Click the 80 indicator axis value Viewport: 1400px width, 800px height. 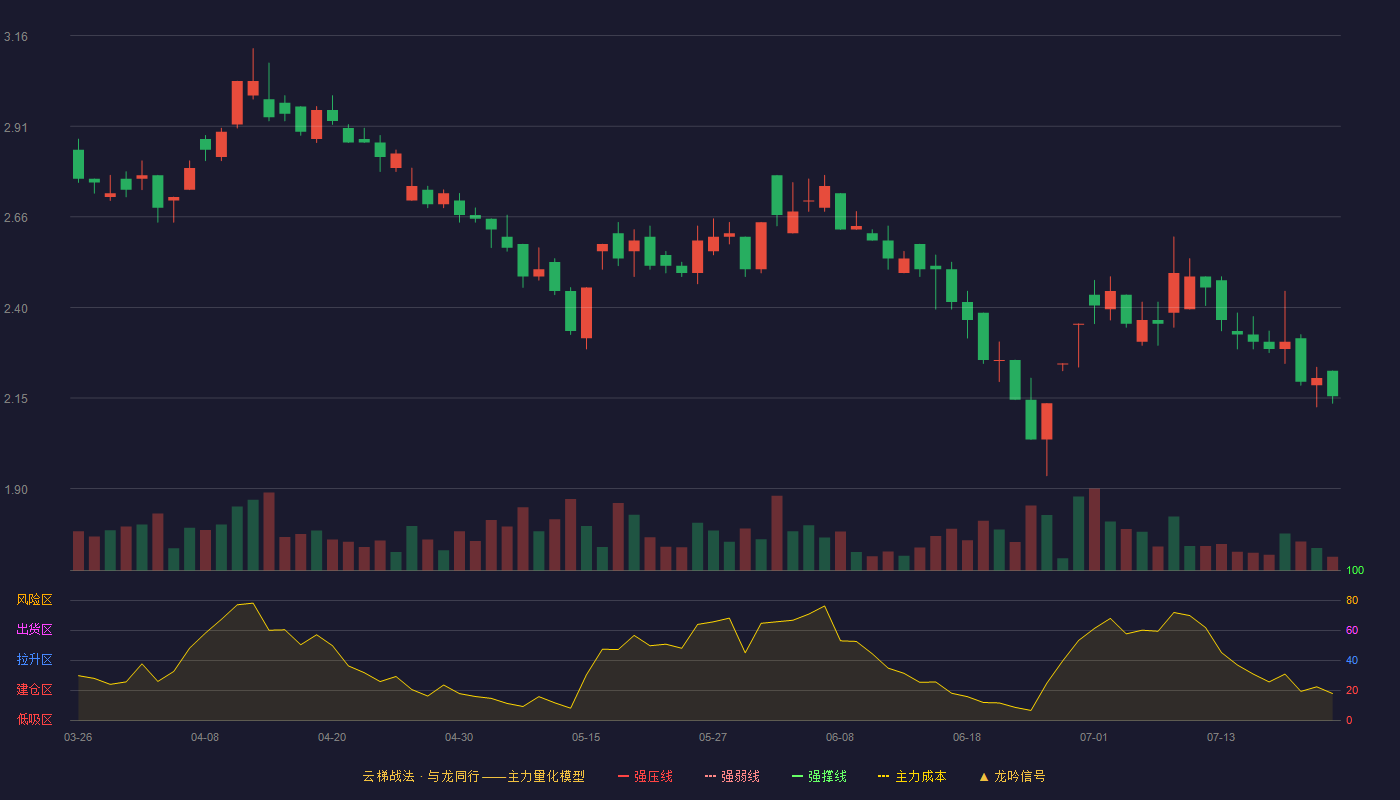[1352, 600]
